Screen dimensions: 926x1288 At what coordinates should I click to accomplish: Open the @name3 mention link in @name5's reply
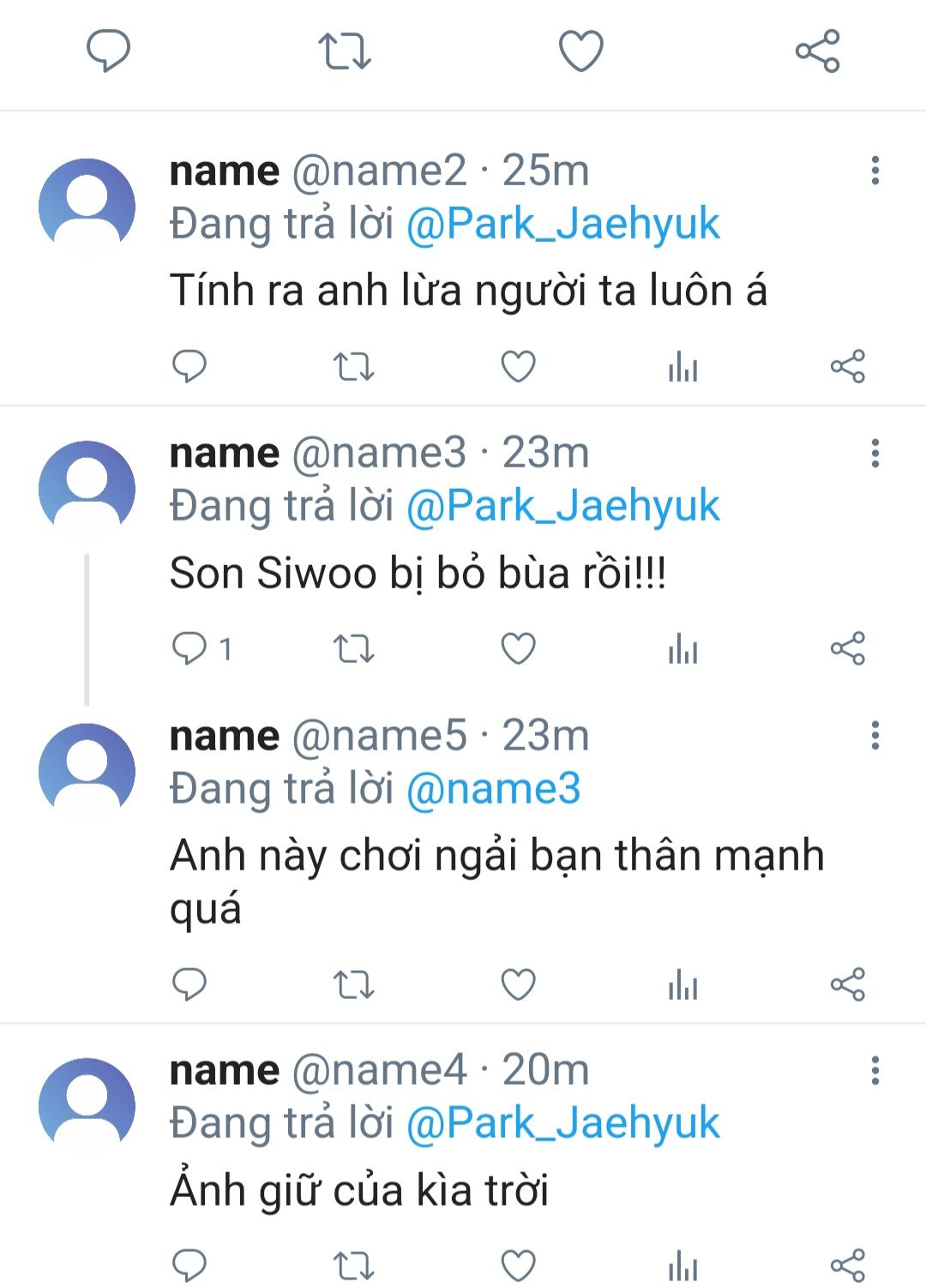(493, 788)
